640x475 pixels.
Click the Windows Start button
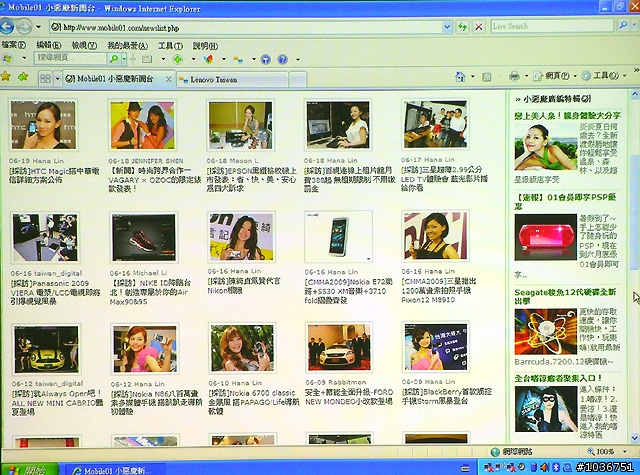click(29, 470)
